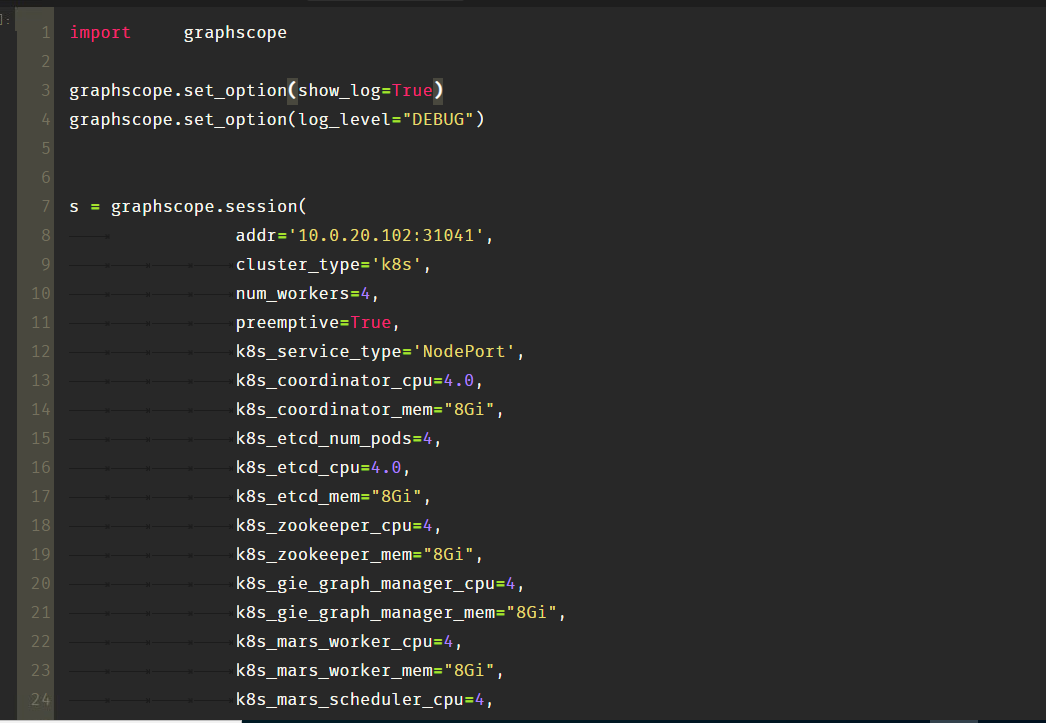Select the graphscope module name on line 1
Image resolution: width=1046 pixels, height=723 pixels.
[x=235, y=32]
